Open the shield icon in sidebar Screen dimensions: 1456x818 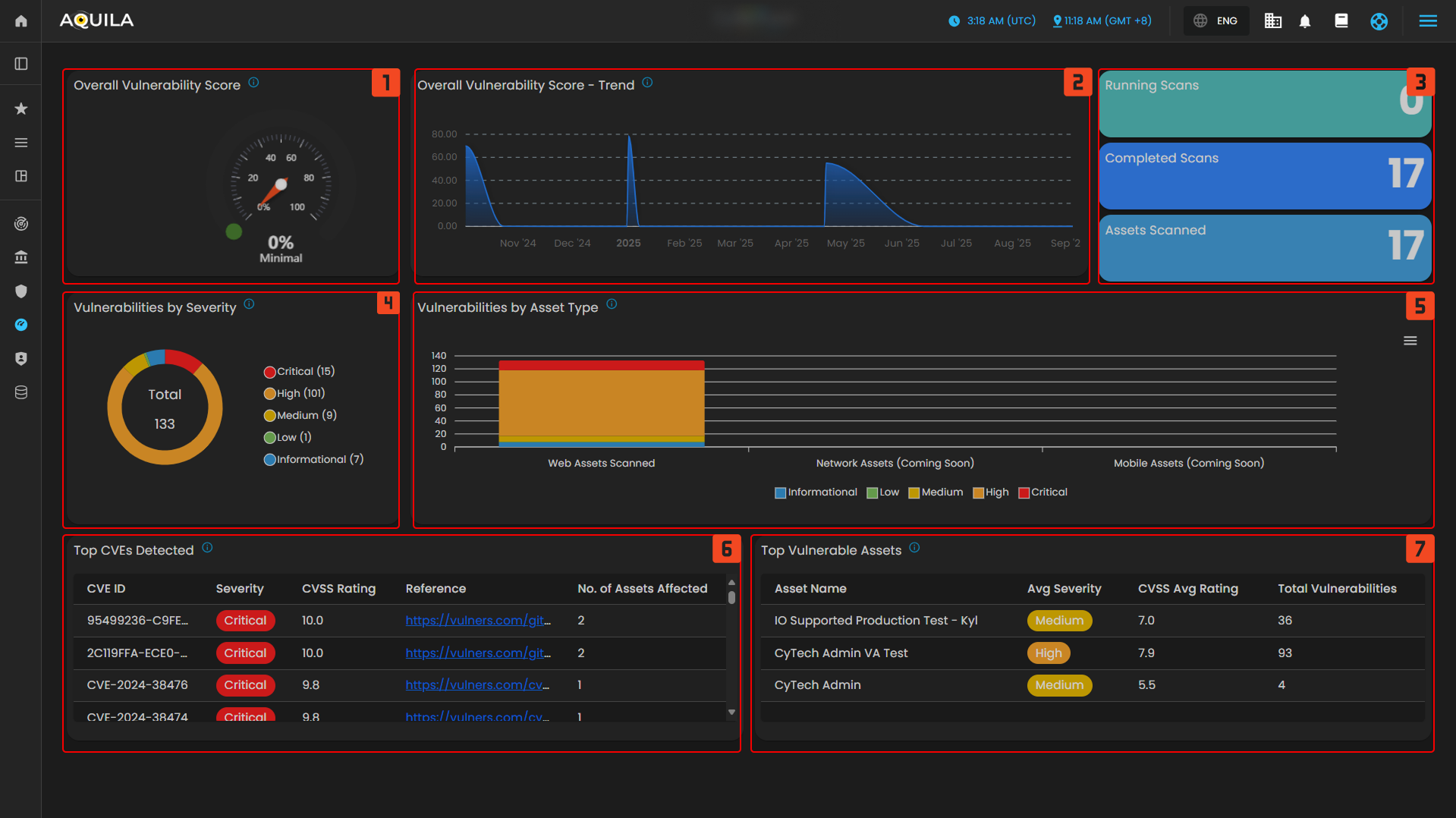[21, 291]
